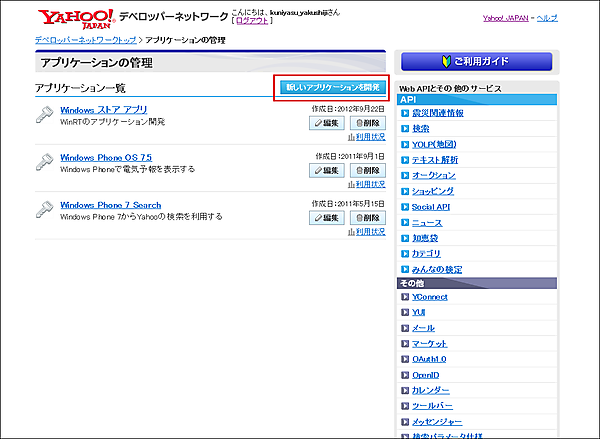Click 新しいアプリケーションを開発 button
The height and width of the screenshot is (439, 600).
333,87
